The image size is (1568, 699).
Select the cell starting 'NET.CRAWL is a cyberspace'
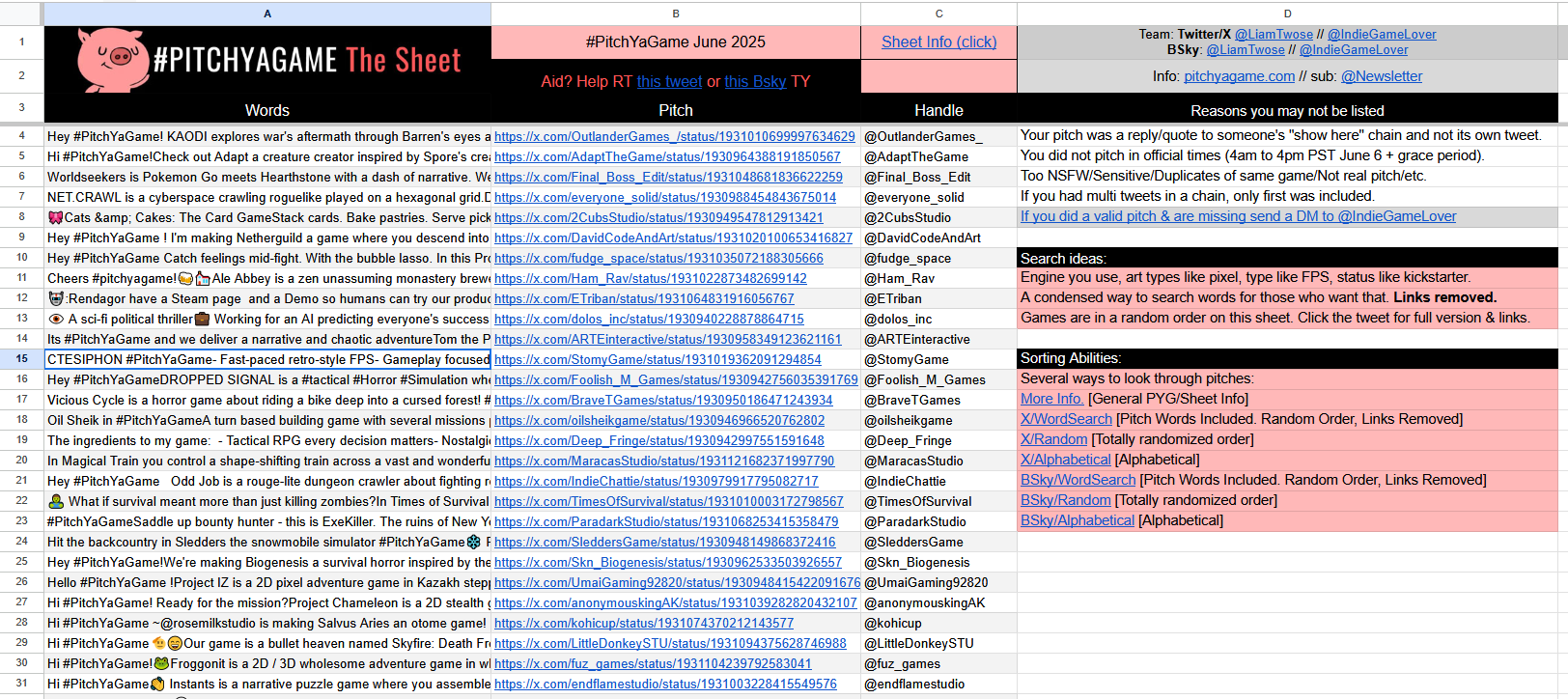pyautogui.click(x=267, y=197)
